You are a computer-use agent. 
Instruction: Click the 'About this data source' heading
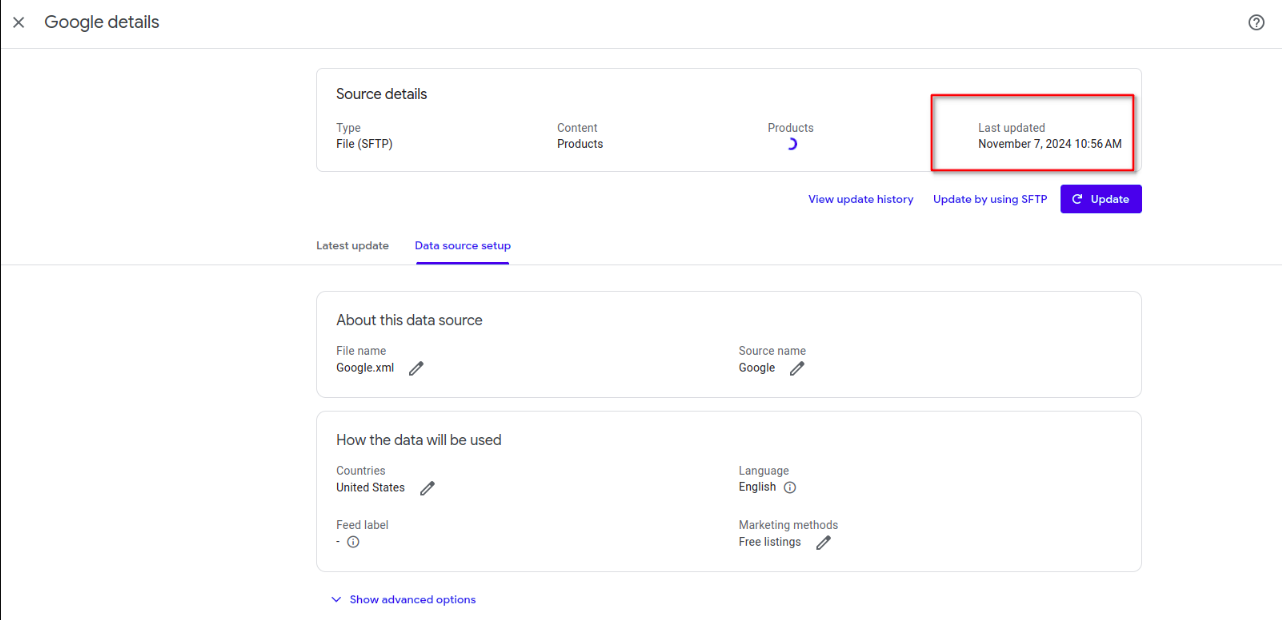[x=409, y=320]
